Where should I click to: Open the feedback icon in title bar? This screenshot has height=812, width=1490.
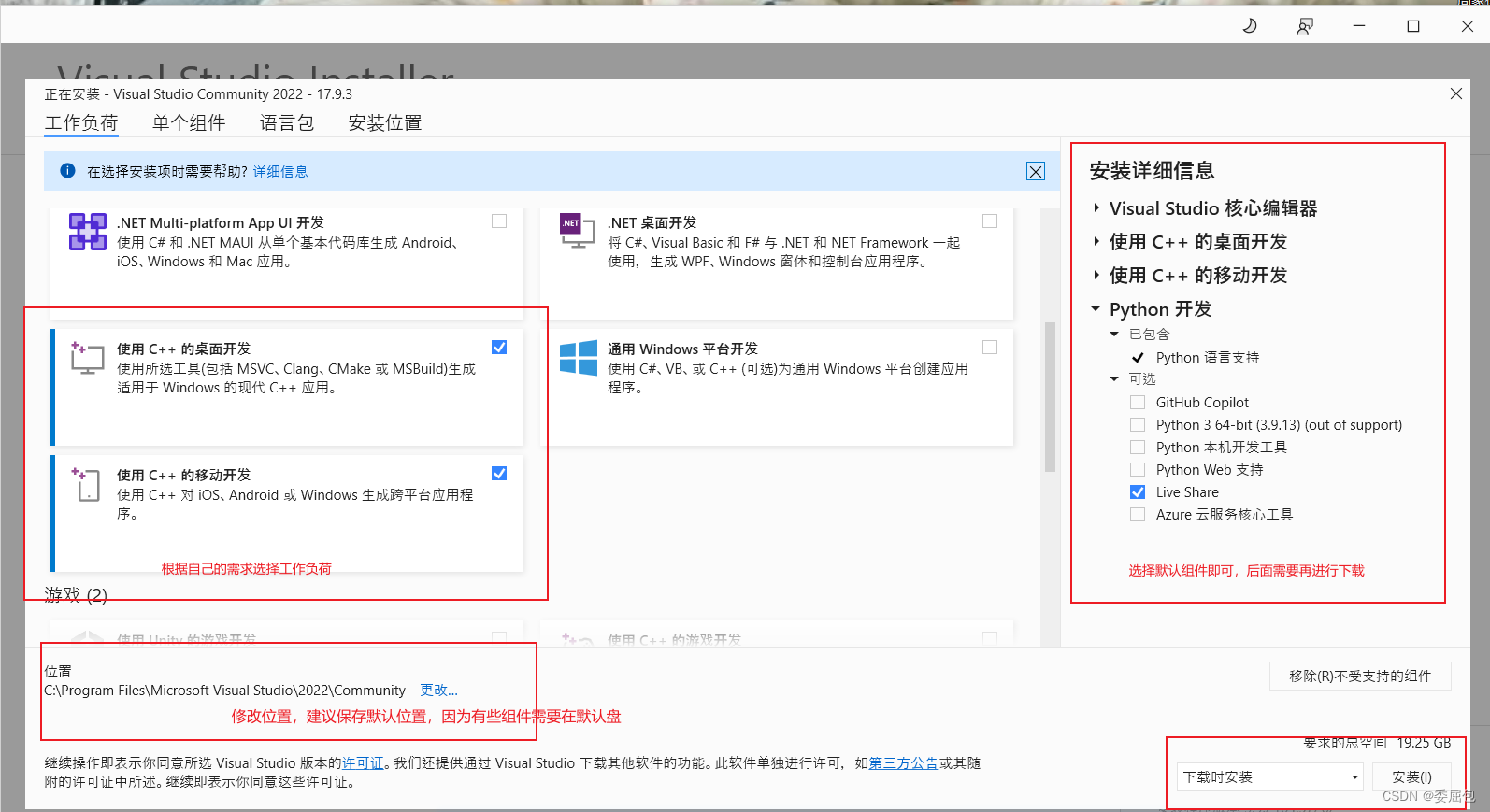(1305, 26)
